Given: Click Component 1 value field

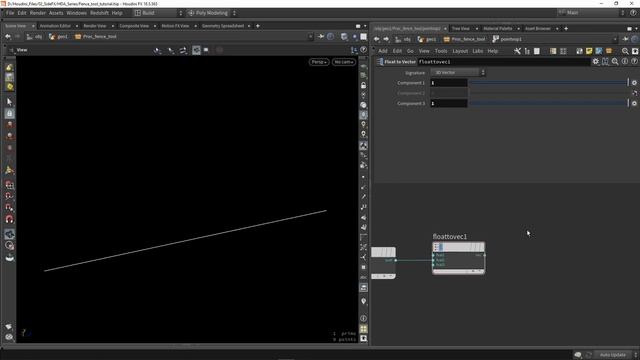Looking at the screenshot, I should point(449,83).
